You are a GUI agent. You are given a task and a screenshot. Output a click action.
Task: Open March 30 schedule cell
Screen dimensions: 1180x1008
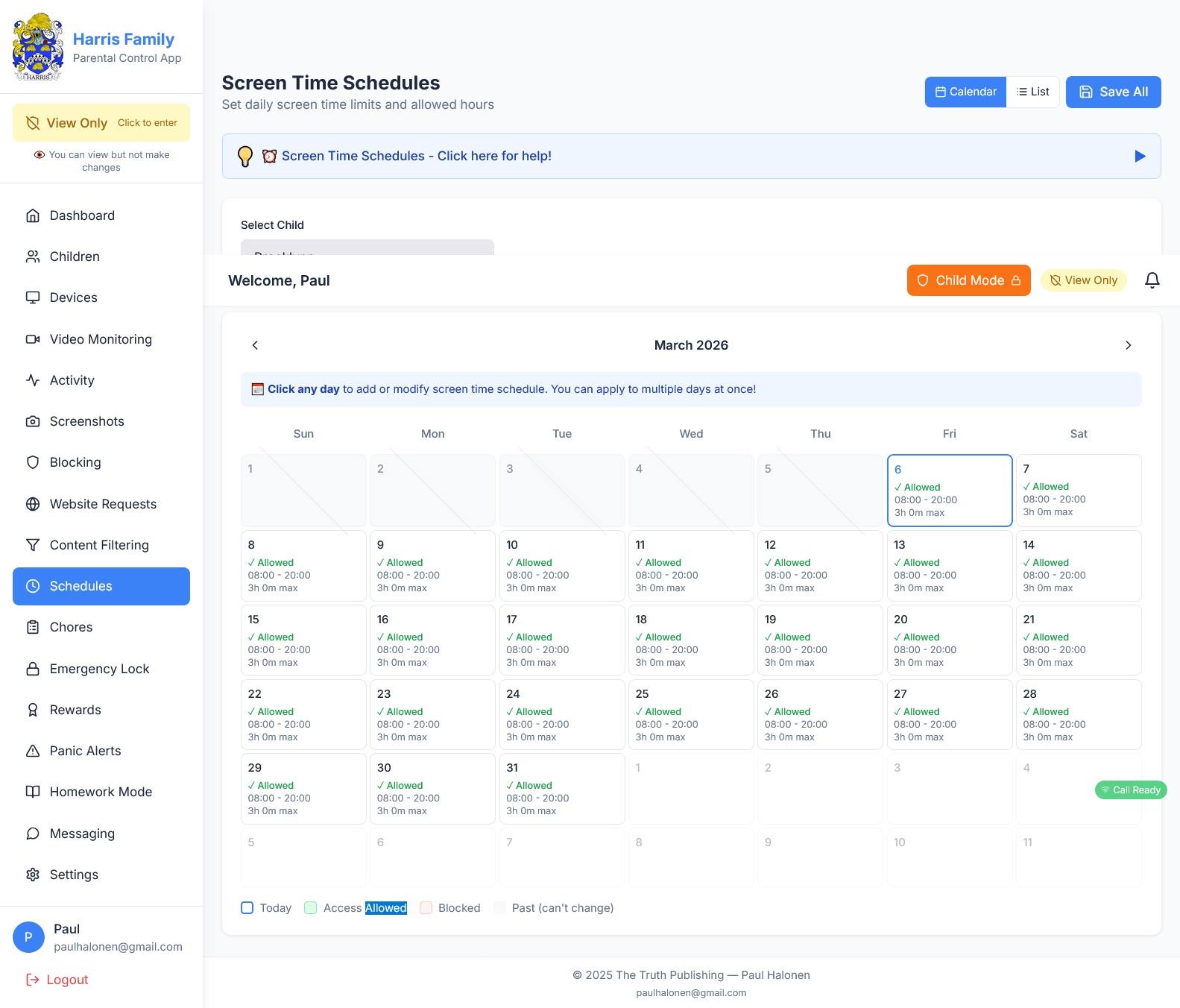pos(432,789)
